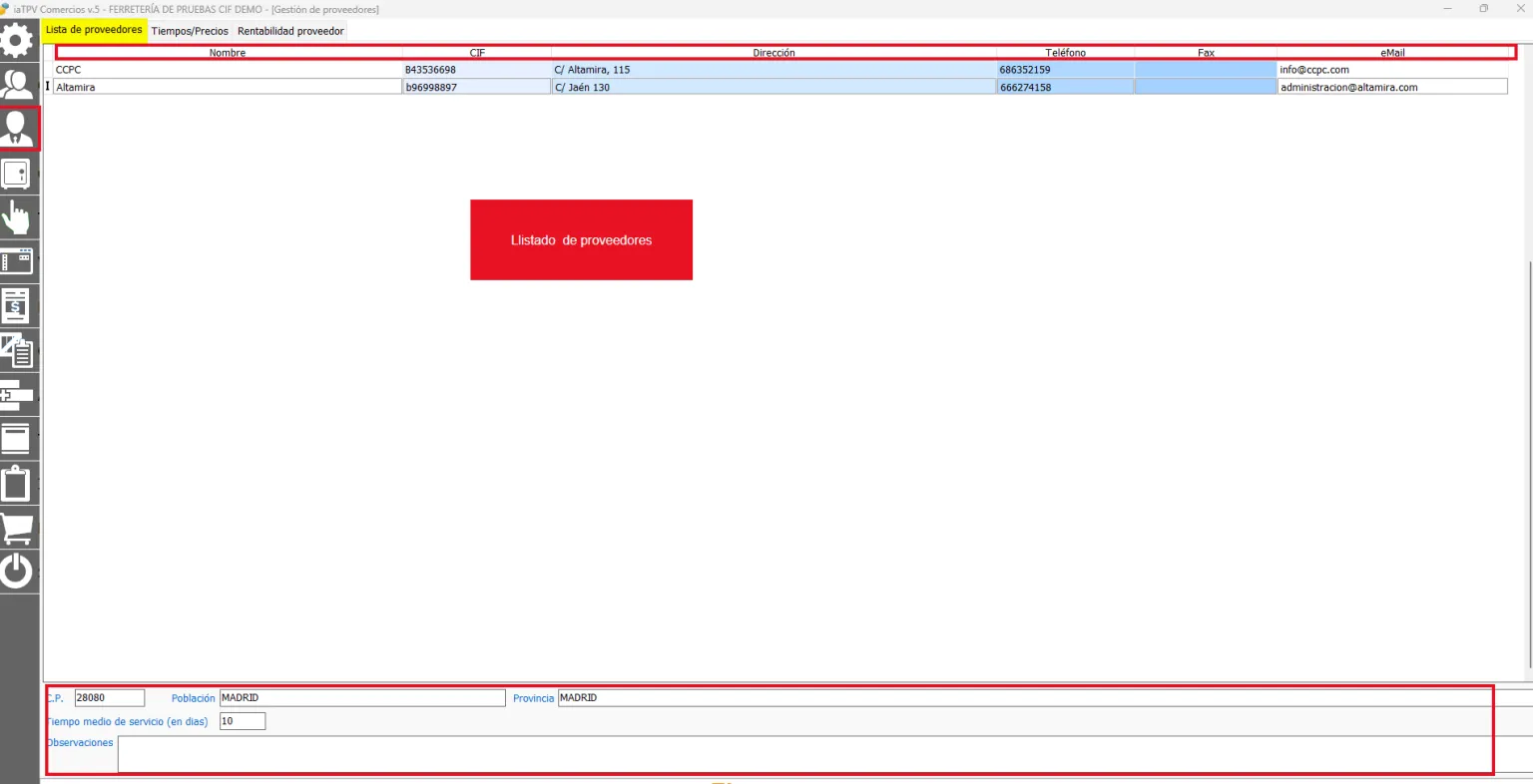Select the plus and minus bars icon
1533x784 pixels.
click(x=17, y=394)
